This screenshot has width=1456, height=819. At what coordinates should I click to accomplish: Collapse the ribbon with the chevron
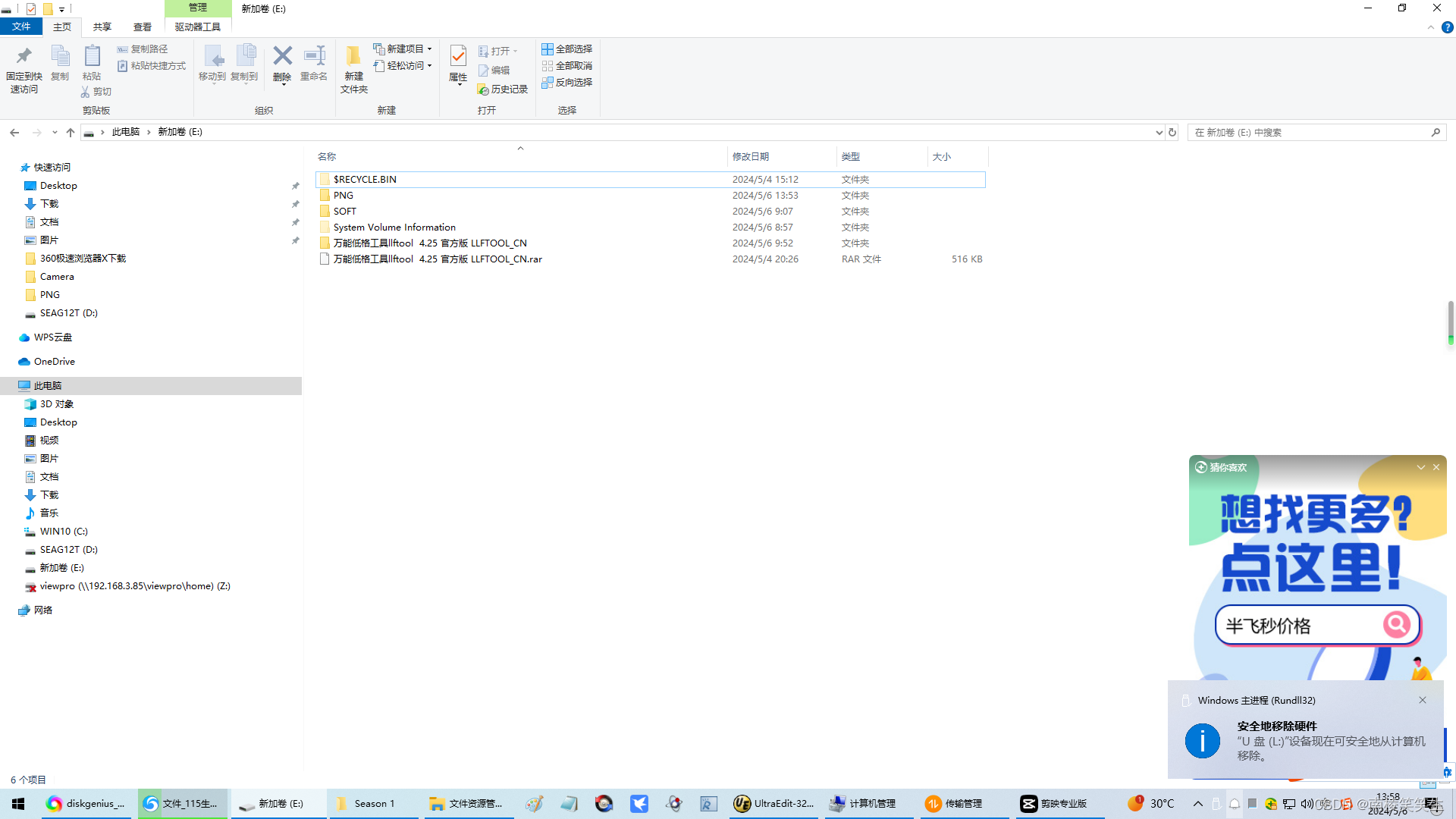pyautogui.click(x=1431, y=27)
